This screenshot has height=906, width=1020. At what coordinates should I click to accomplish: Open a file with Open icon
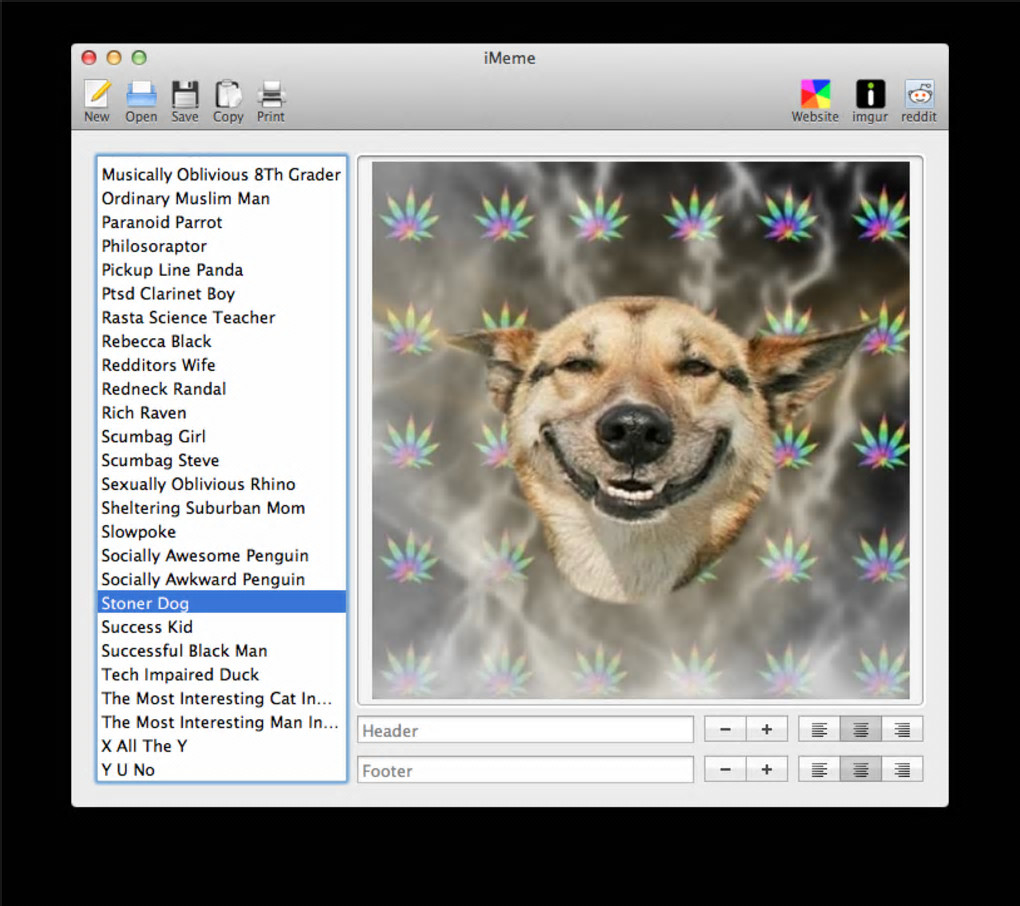coord(141,94)
